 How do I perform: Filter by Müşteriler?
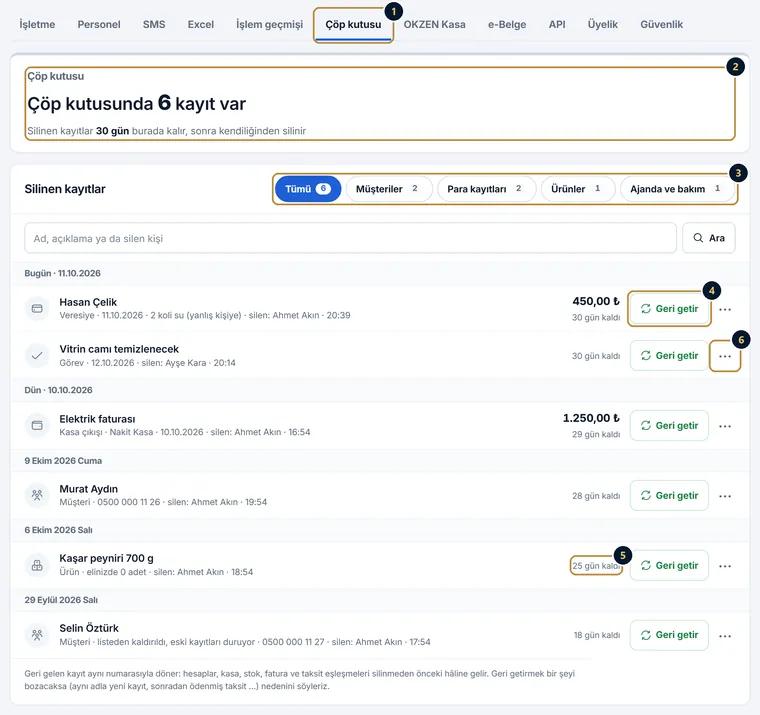pyautogui.click(x=389, y=189)
